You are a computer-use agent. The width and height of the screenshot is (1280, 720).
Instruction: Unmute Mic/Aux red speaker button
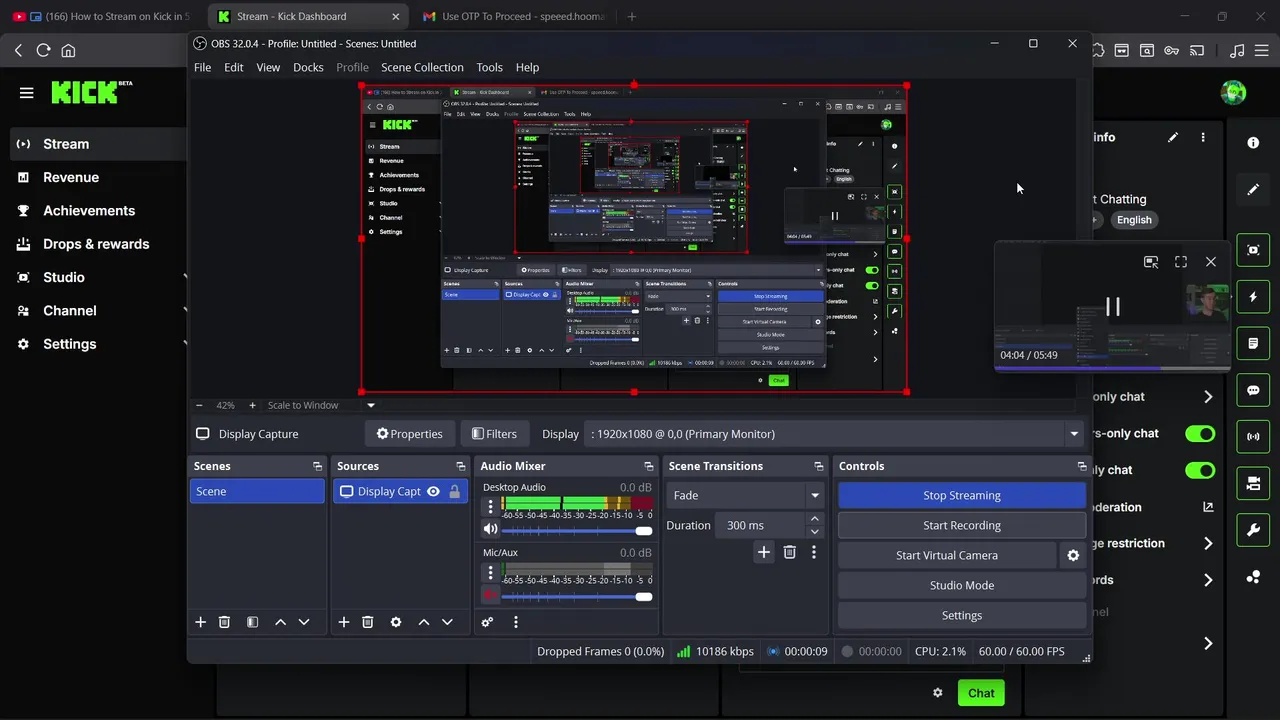(490, 596)
